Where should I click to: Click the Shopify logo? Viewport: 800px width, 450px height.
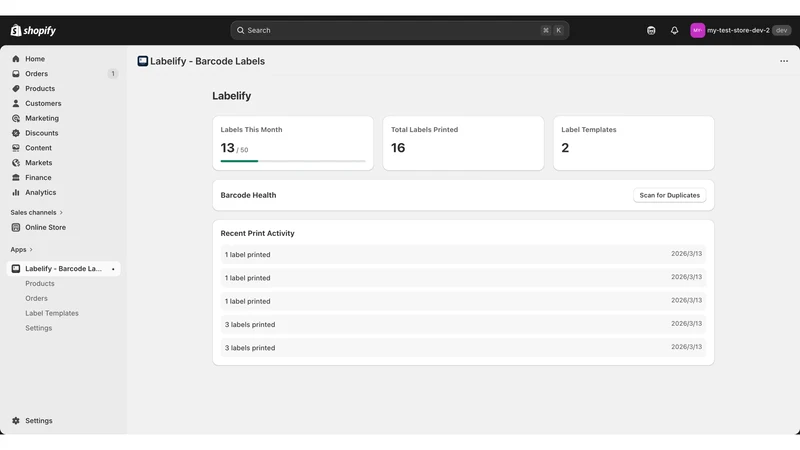(x=33, y=31)
